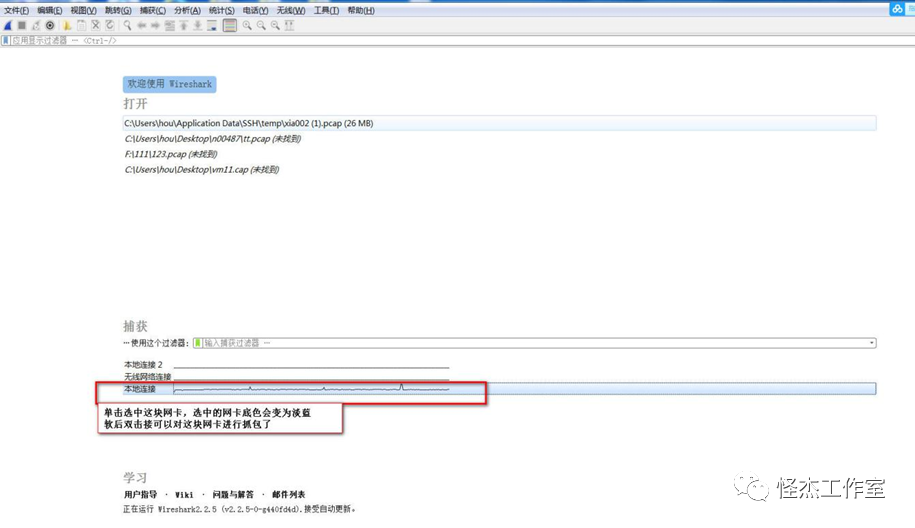Viewport: 915px width, 528px height.
Task: Open the 视图(V) menu
Action: 83,11
